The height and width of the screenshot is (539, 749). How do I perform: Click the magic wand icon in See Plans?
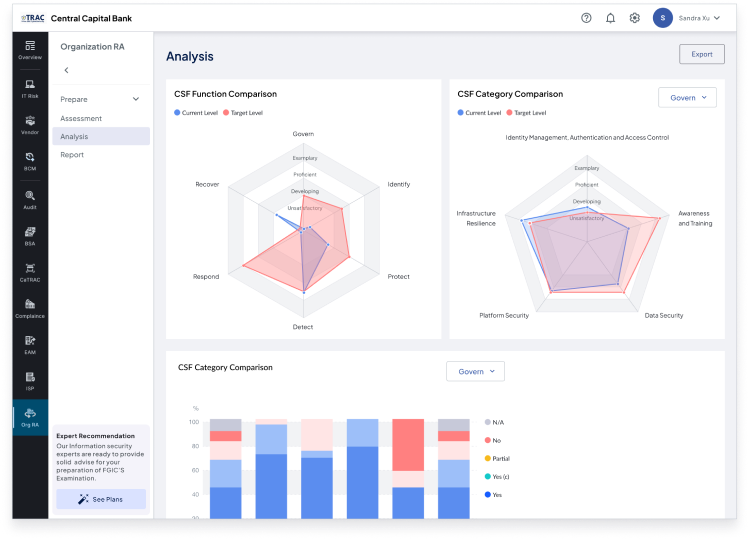(x=83, y=499)
